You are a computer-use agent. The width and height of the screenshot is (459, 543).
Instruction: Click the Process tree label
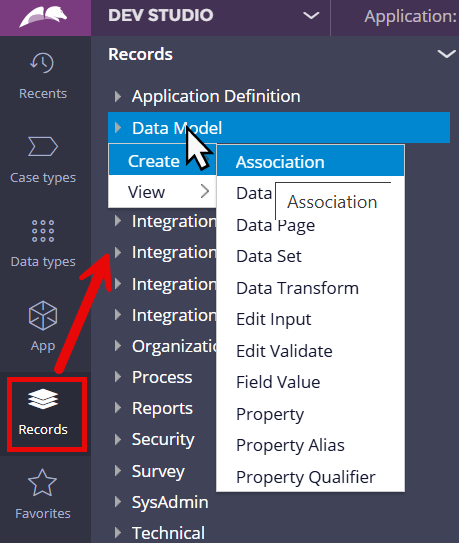click(x=162, y=377)
